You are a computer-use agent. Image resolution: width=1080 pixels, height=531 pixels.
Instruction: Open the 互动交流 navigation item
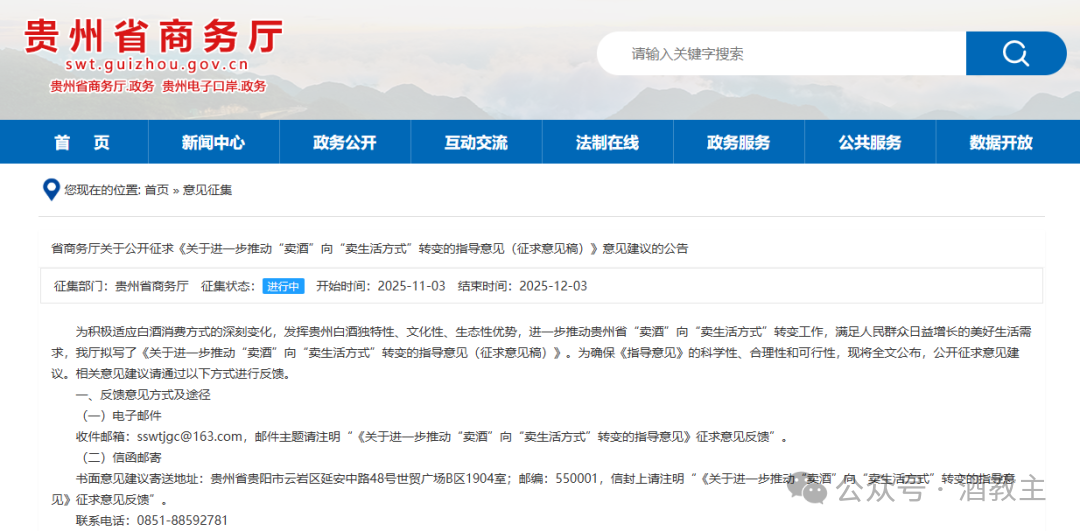coord(476,143)
